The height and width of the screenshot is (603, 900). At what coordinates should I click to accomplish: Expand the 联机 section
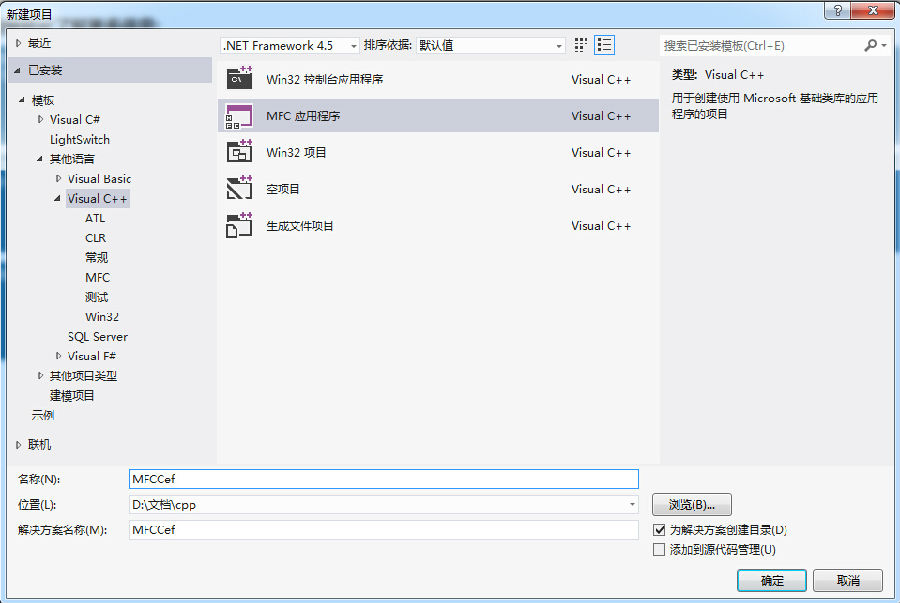point(18,445)
